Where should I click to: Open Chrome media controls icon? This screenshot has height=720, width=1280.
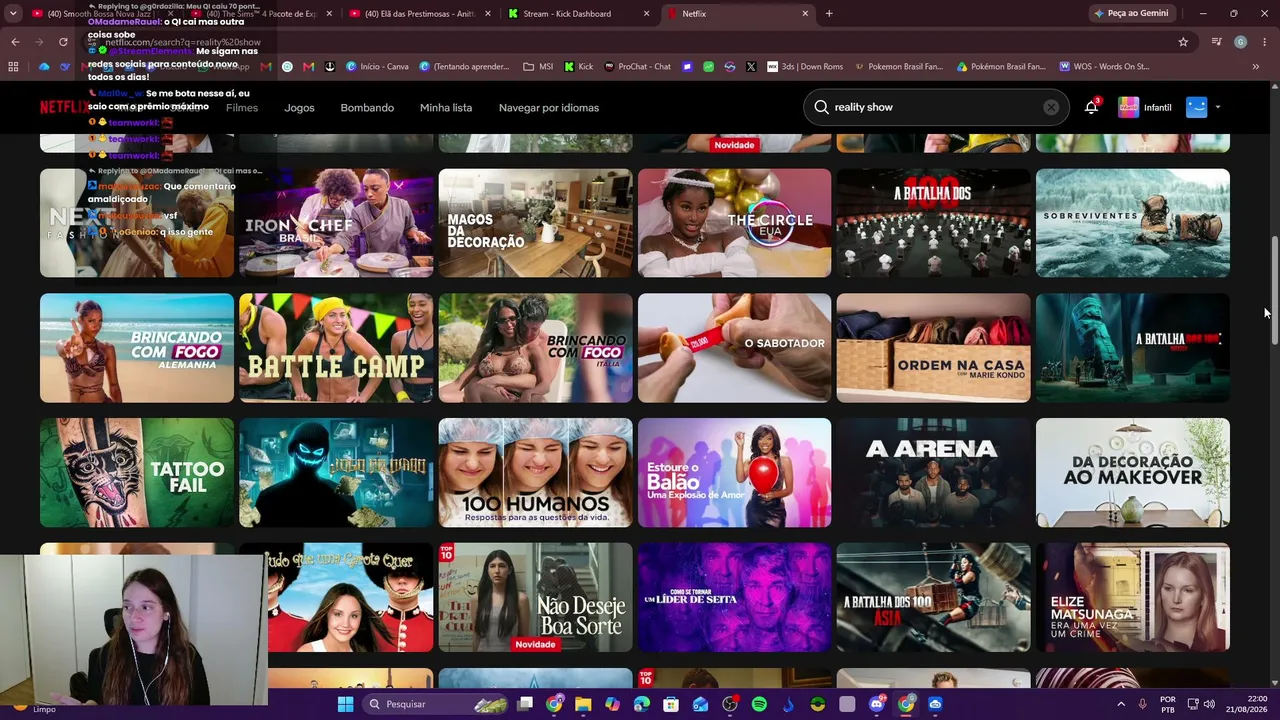1216,42
